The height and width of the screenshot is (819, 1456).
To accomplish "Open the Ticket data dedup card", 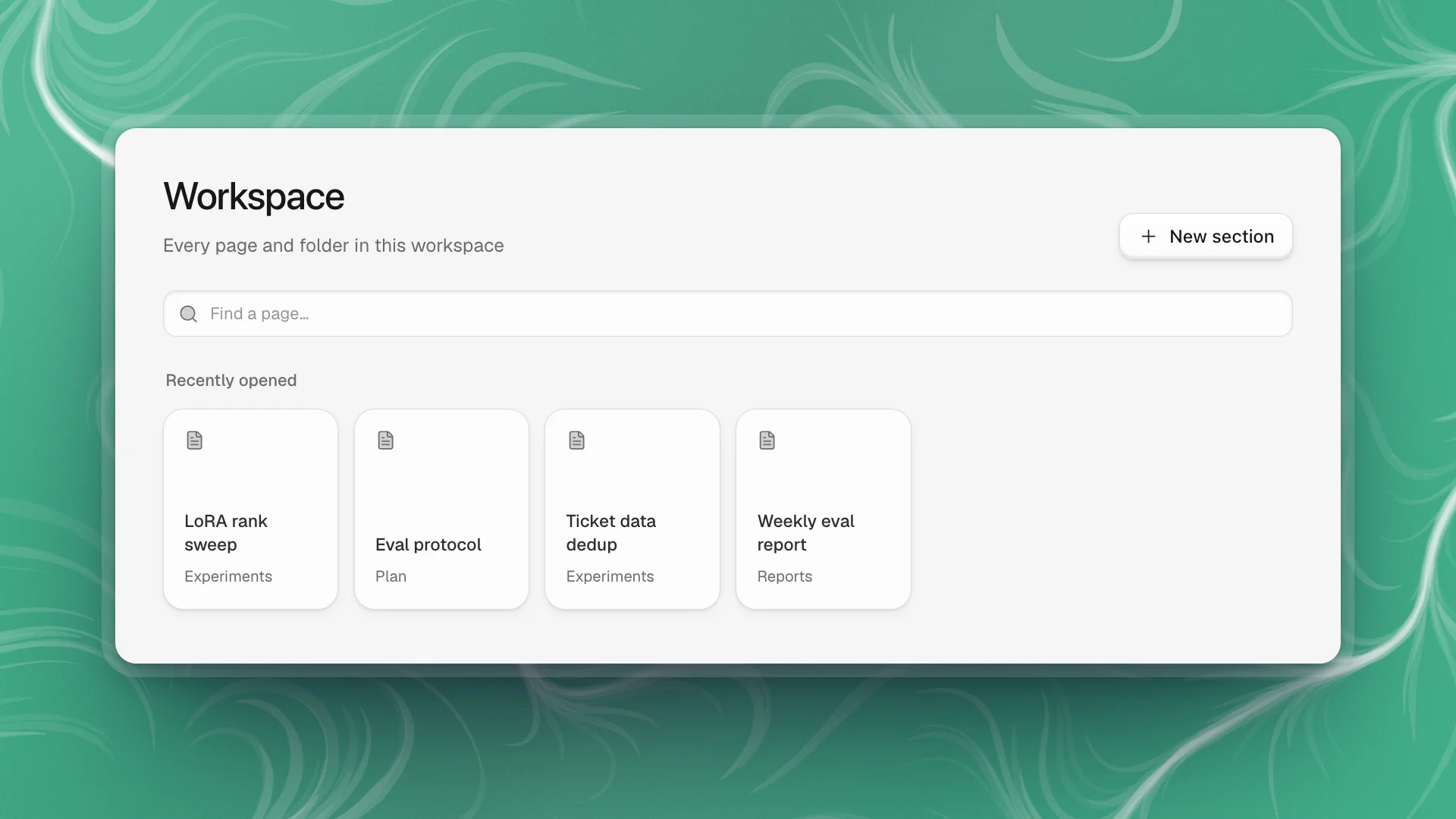I will [632, 510].
